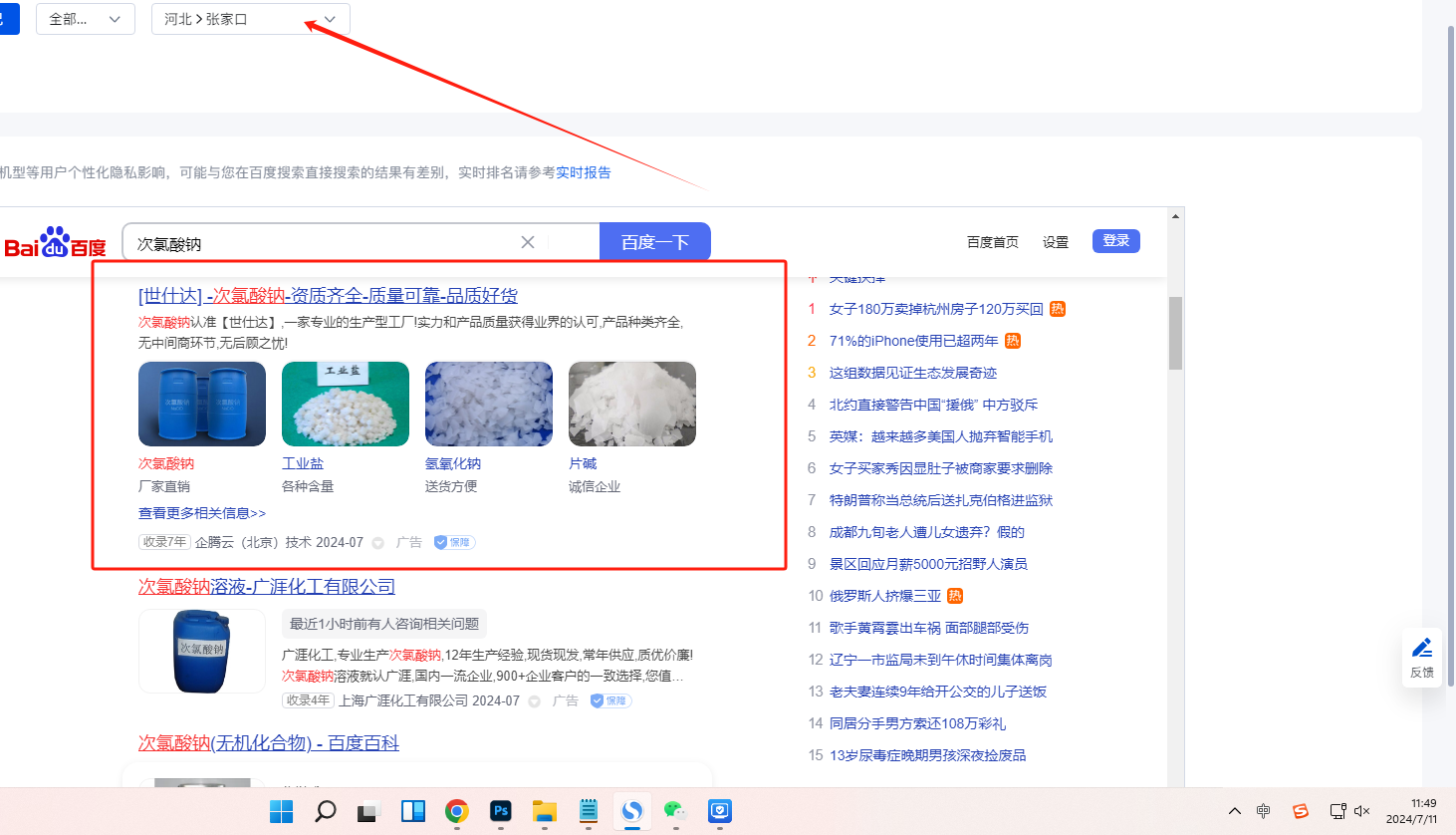Click the blue jerrycan thumbnail of 广涯化工
Screen dimensions: 1456x835
pos(202,651)
